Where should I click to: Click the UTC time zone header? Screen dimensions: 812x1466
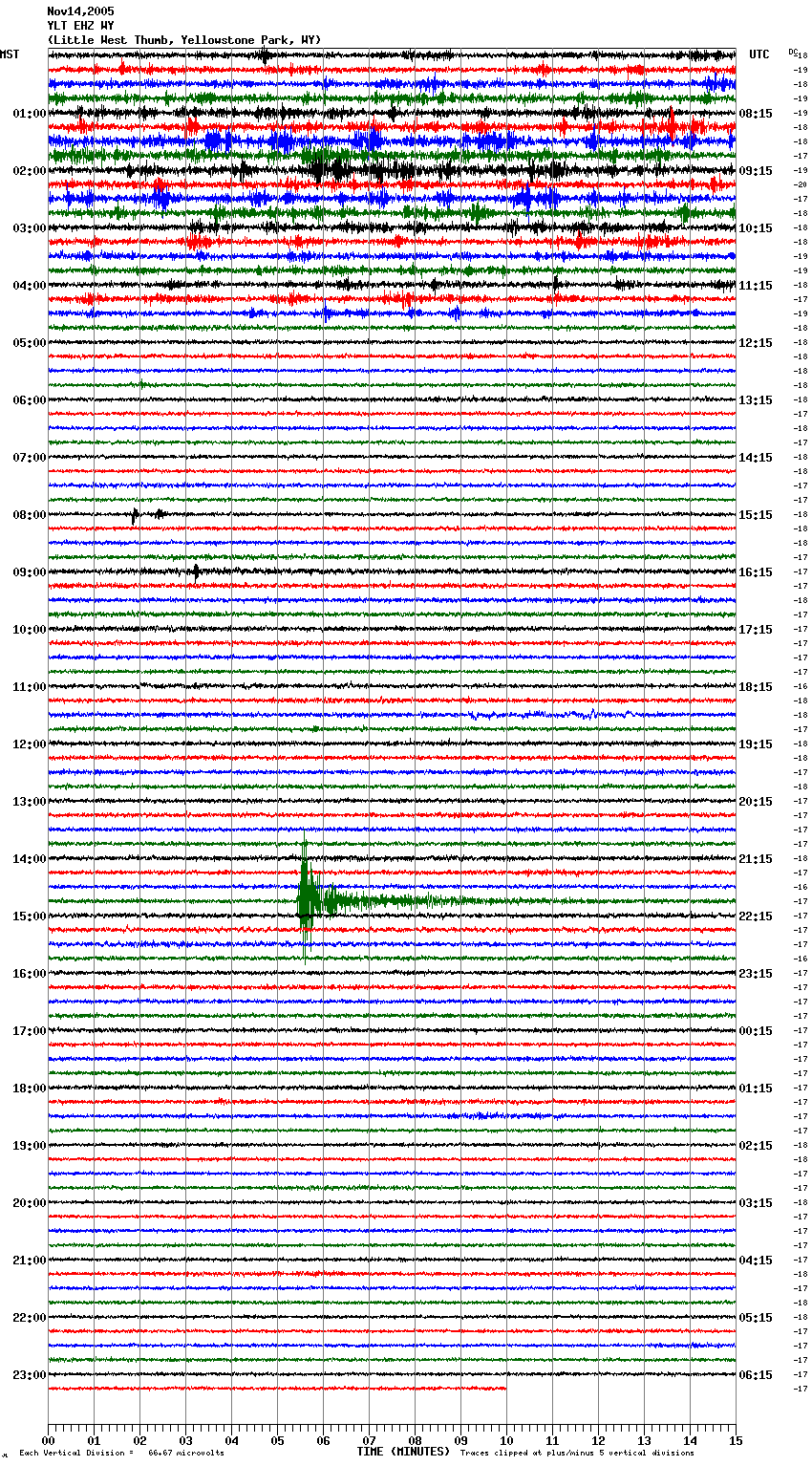tap(759, 54)
